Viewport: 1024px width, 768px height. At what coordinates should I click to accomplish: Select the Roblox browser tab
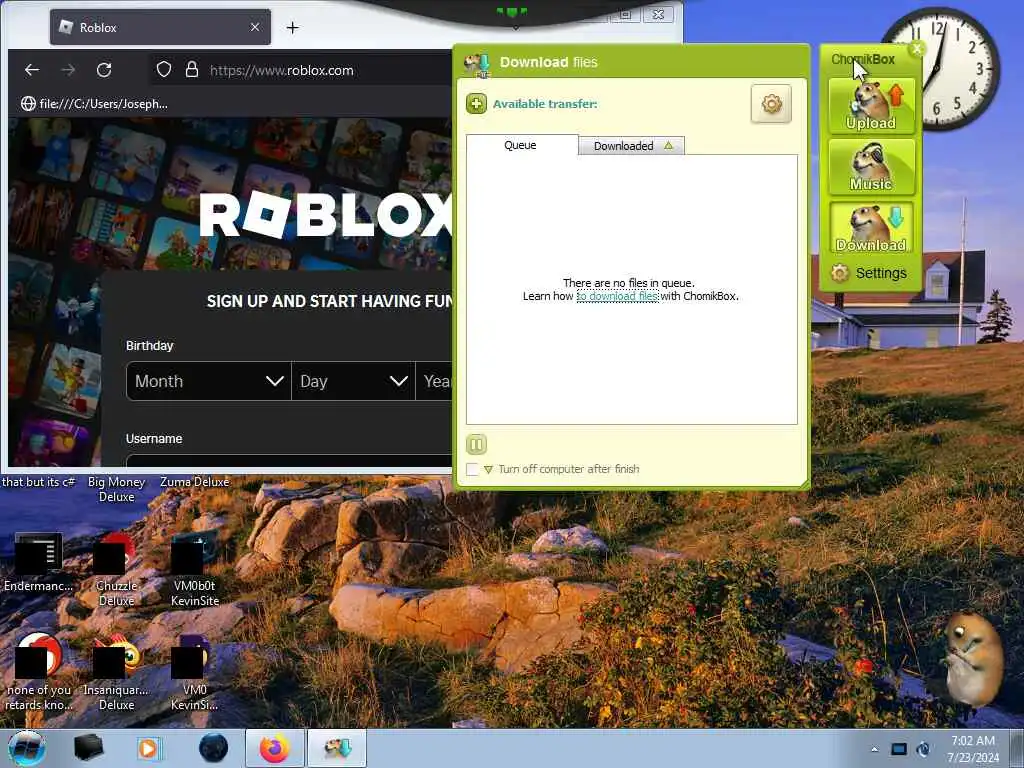[160, 27]
